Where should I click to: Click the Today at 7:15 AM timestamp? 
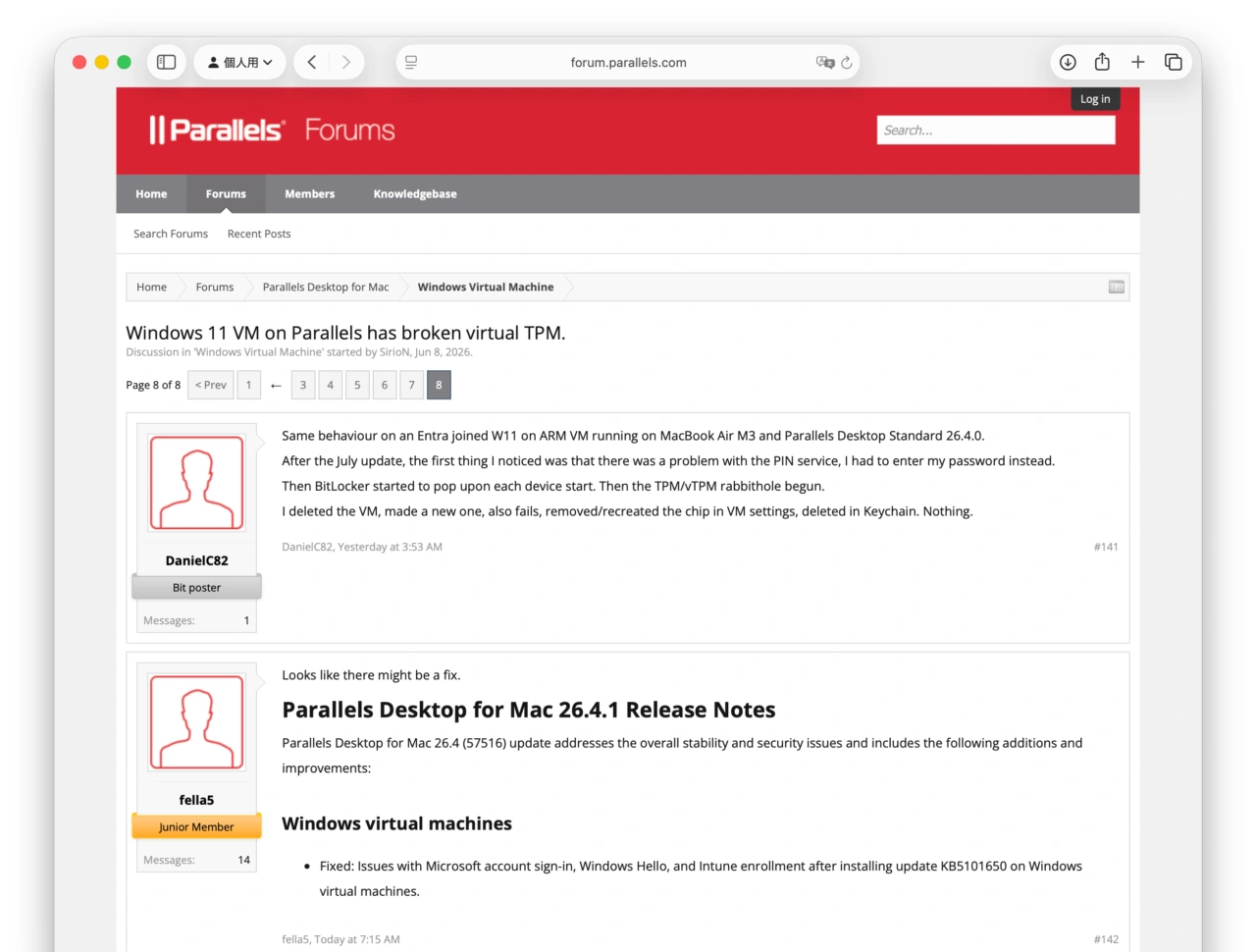tap(357, 939)
